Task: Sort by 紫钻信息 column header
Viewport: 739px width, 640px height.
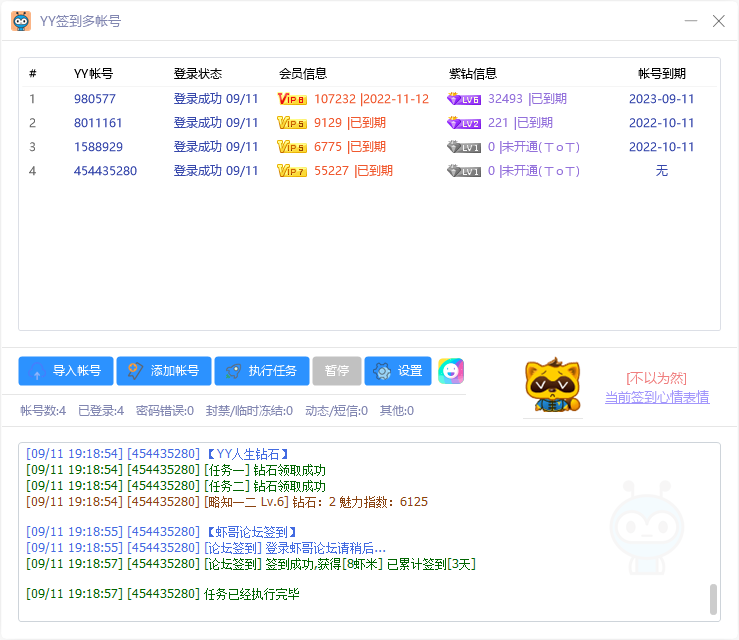Action: pos(473,74)
